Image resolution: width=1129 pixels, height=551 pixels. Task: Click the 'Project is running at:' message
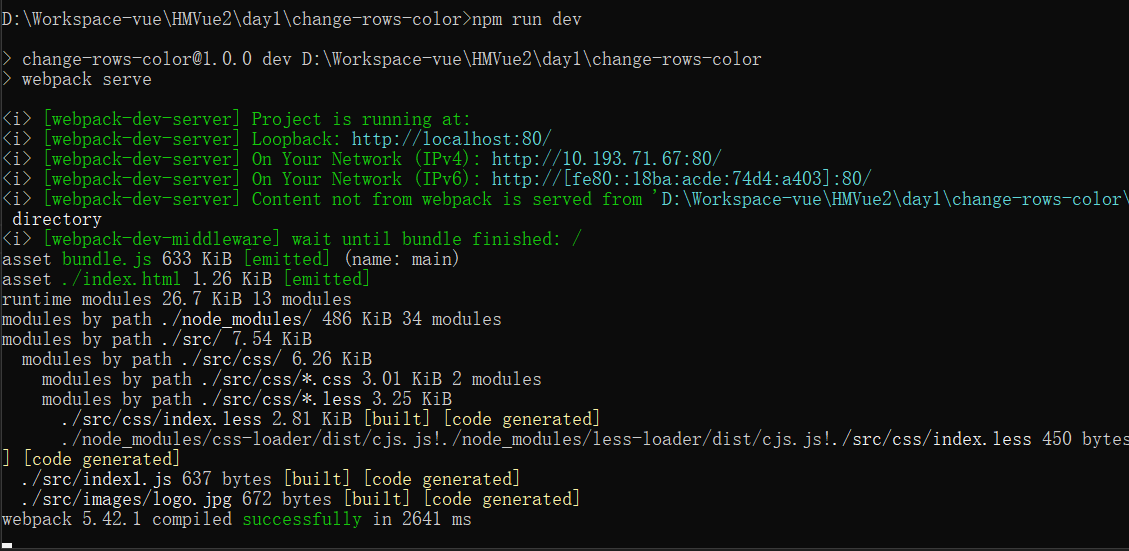361,119
